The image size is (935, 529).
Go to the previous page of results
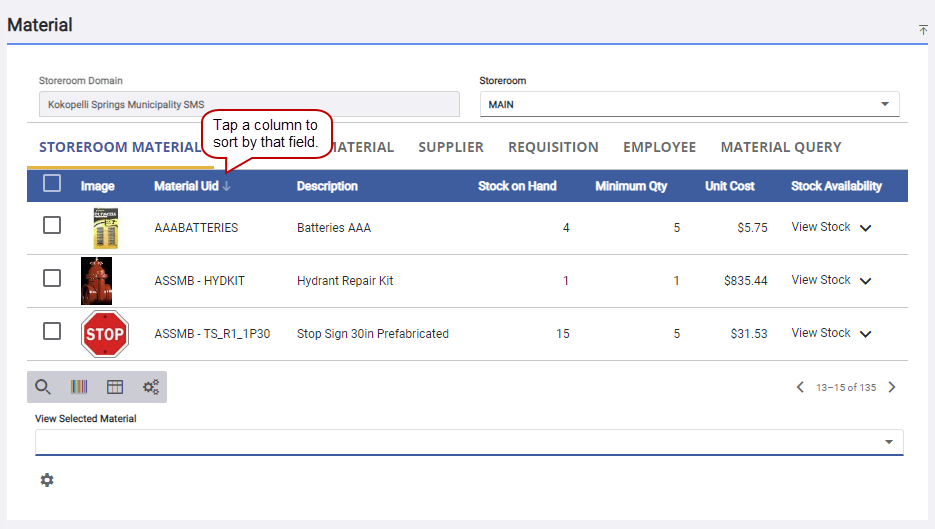click(800, 387)
